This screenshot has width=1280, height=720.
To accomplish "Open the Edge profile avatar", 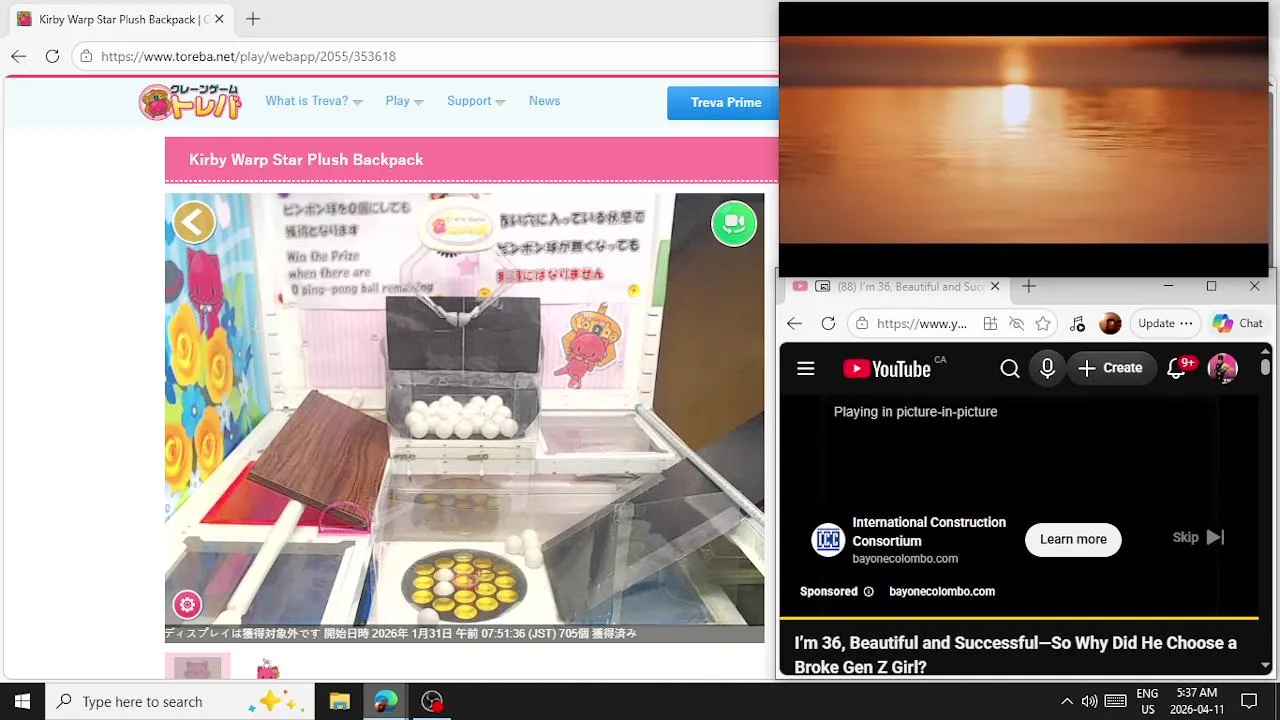I will click(x=1110, y=323).
